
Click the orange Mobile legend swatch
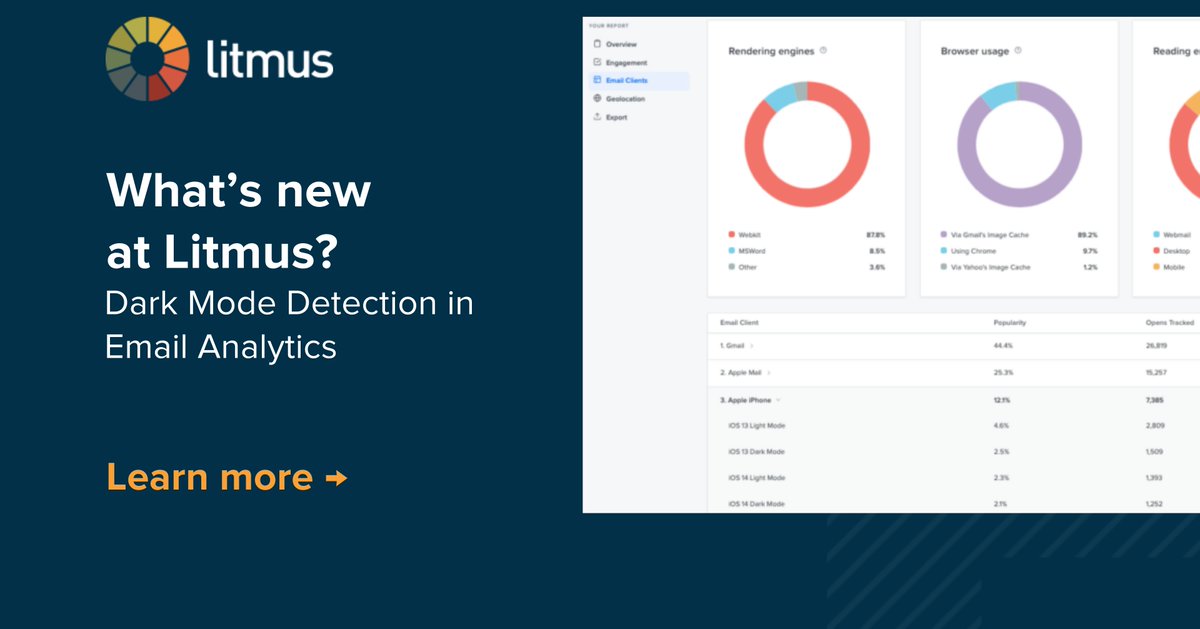1155,267
